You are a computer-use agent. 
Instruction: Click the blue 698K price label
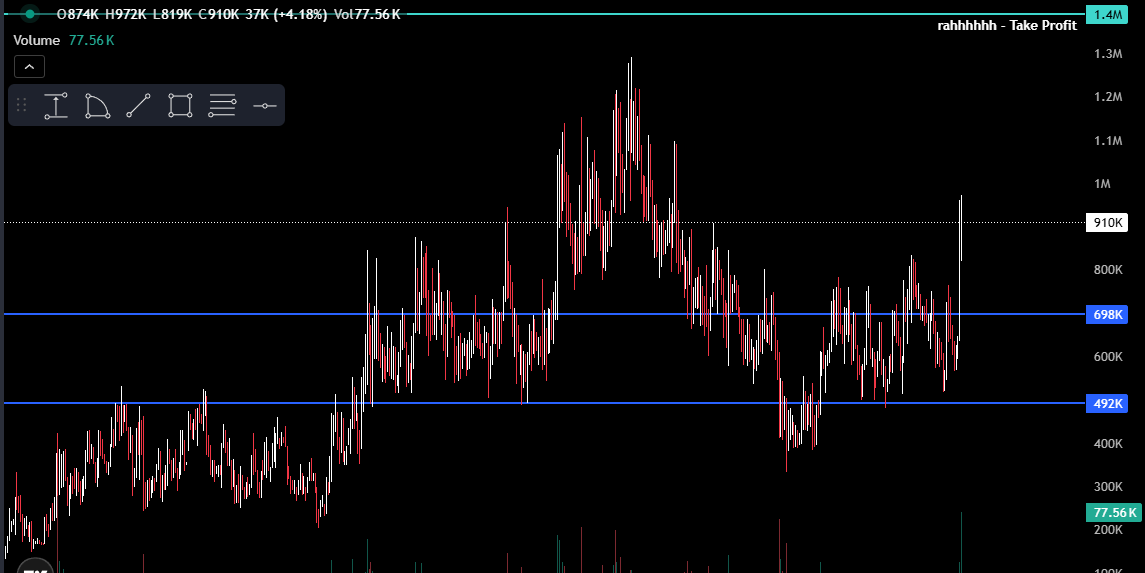coord(1106,315)
